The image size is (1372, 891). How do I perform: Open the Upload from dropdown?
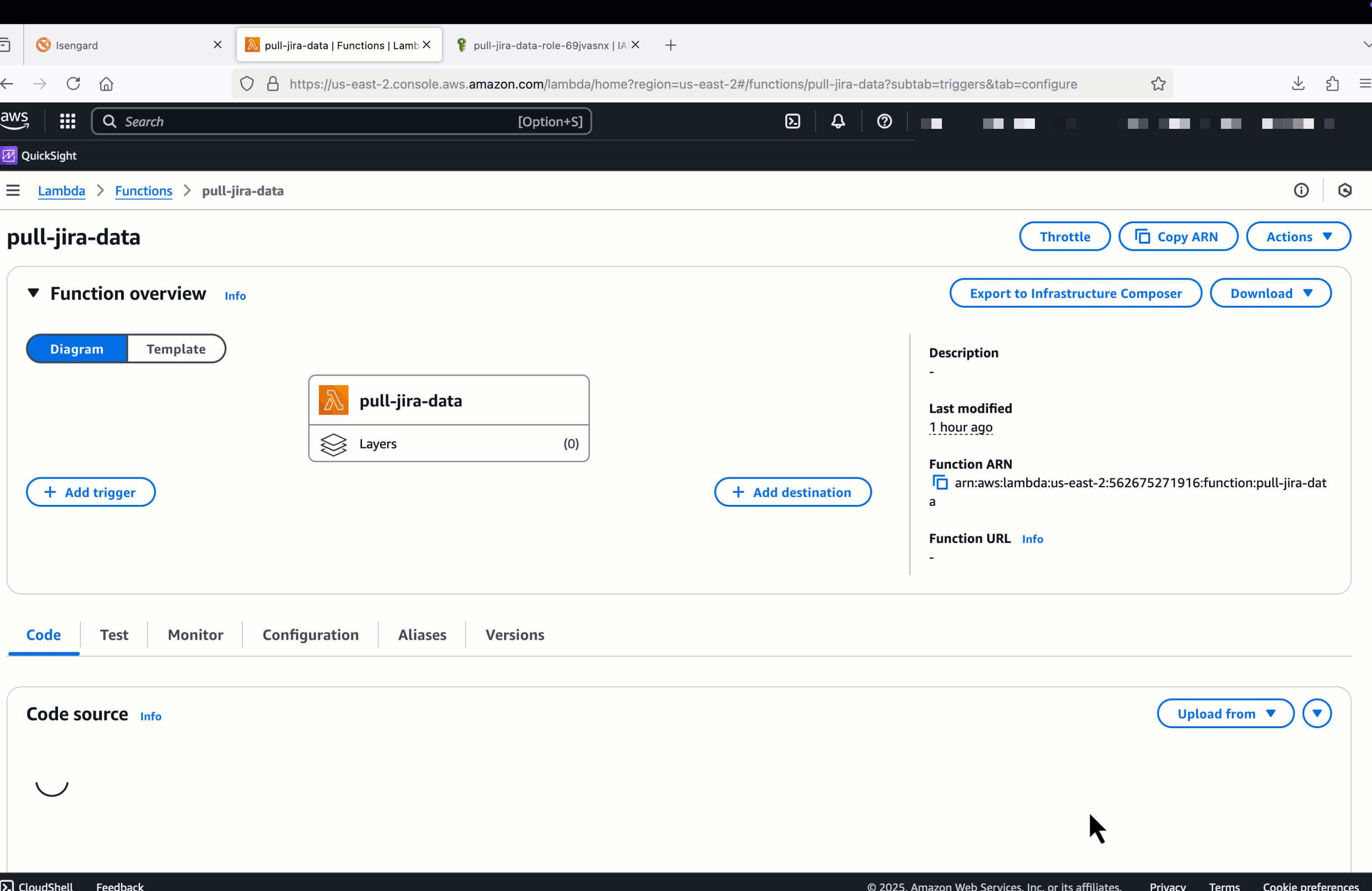point(1225,714)
